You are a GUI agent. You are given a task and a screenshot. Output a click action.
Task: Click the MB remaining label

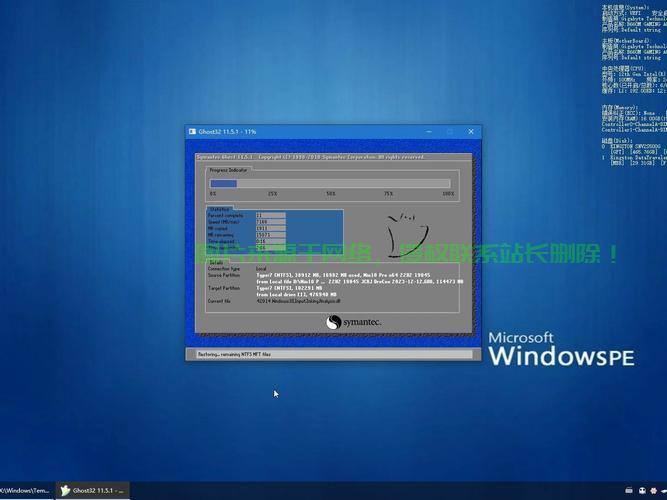click(220, 235)
